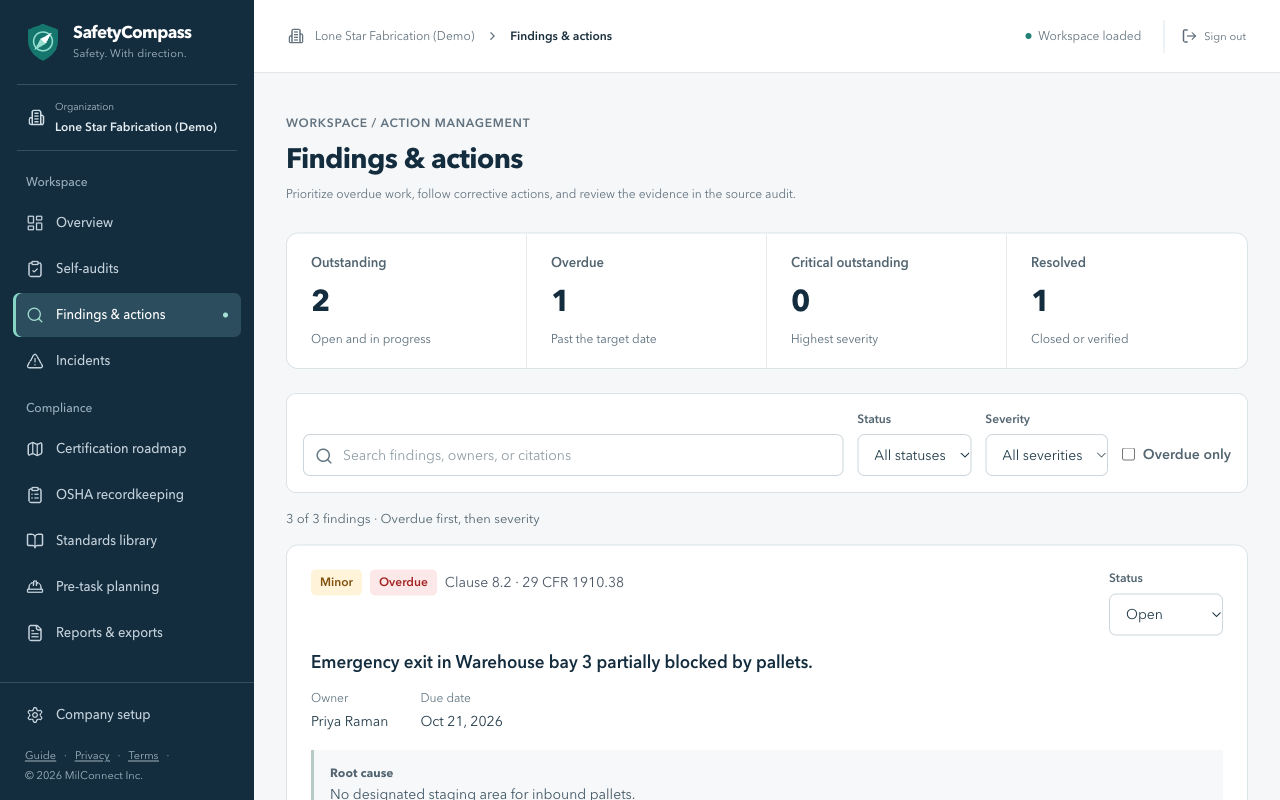Go to Self-audits section
Image resolution: width=1280 pixels, height=800 pixels.
point(127,269)
